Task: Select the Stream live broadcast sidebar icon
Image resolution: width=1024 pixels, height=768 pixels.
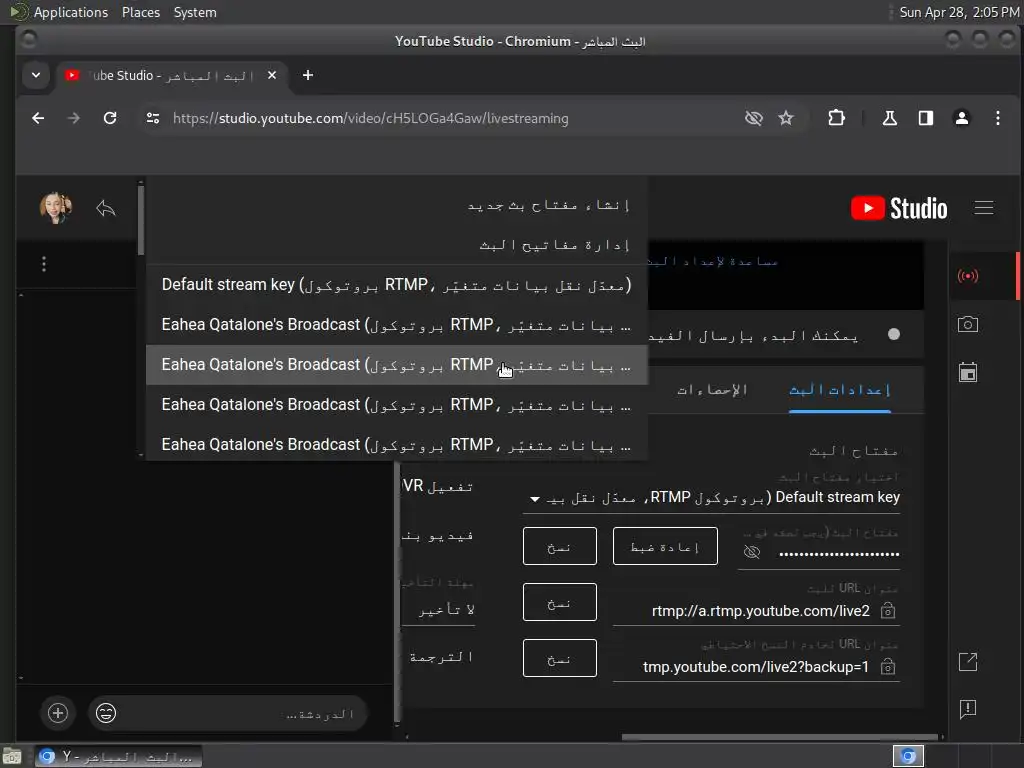Action: click(x=968, y=276)
